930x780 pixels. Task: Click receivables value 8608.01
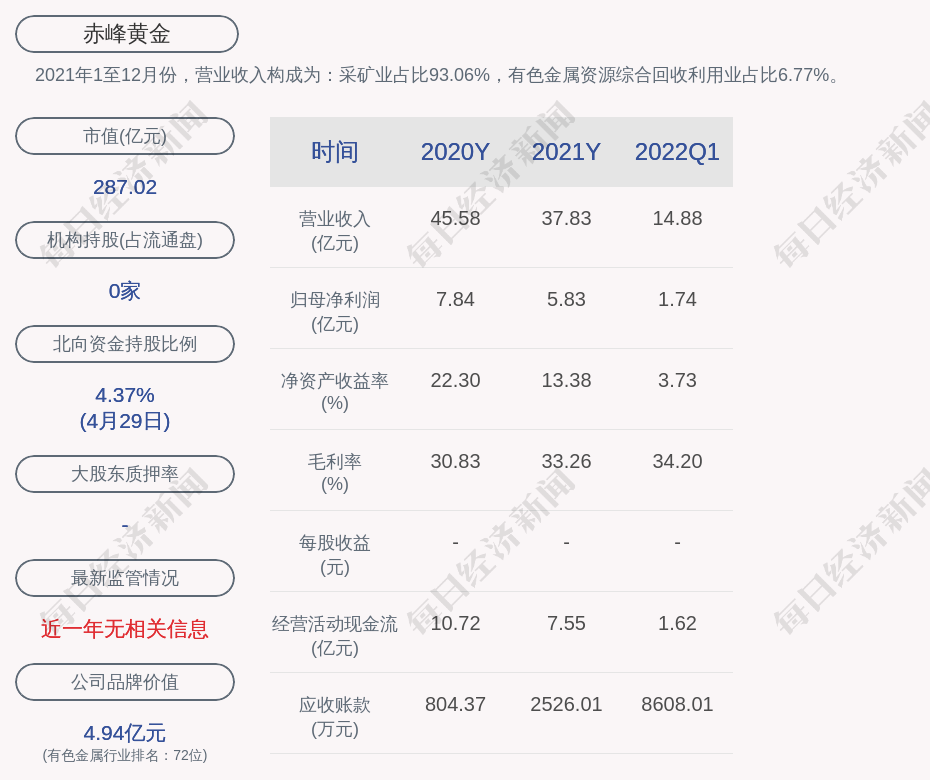[677, 705]
